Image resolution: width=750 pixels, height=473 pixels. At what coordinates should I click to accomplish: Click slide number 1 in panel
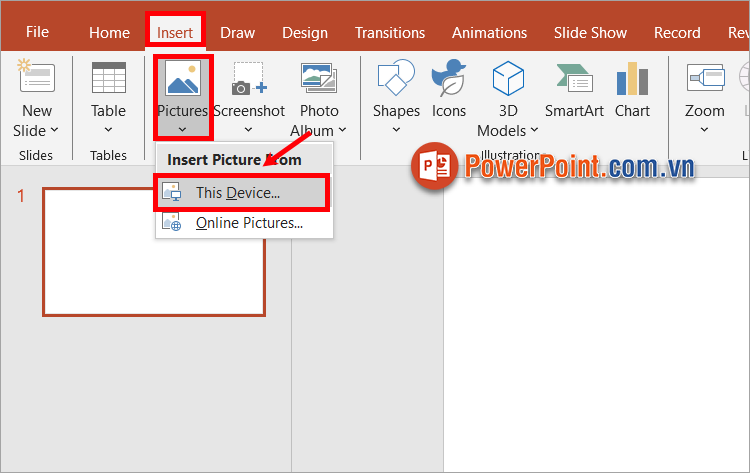(21, 196)
